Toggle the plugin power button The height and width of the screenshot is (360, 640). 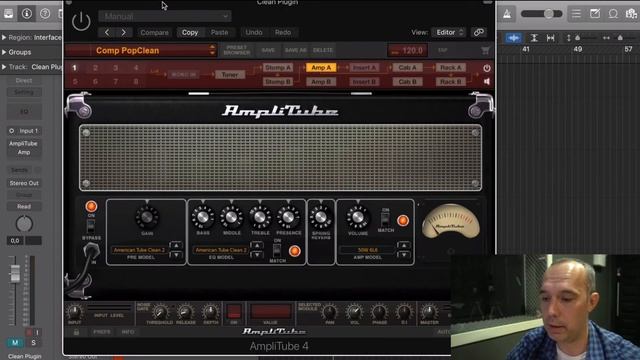[x=81, y=21]
